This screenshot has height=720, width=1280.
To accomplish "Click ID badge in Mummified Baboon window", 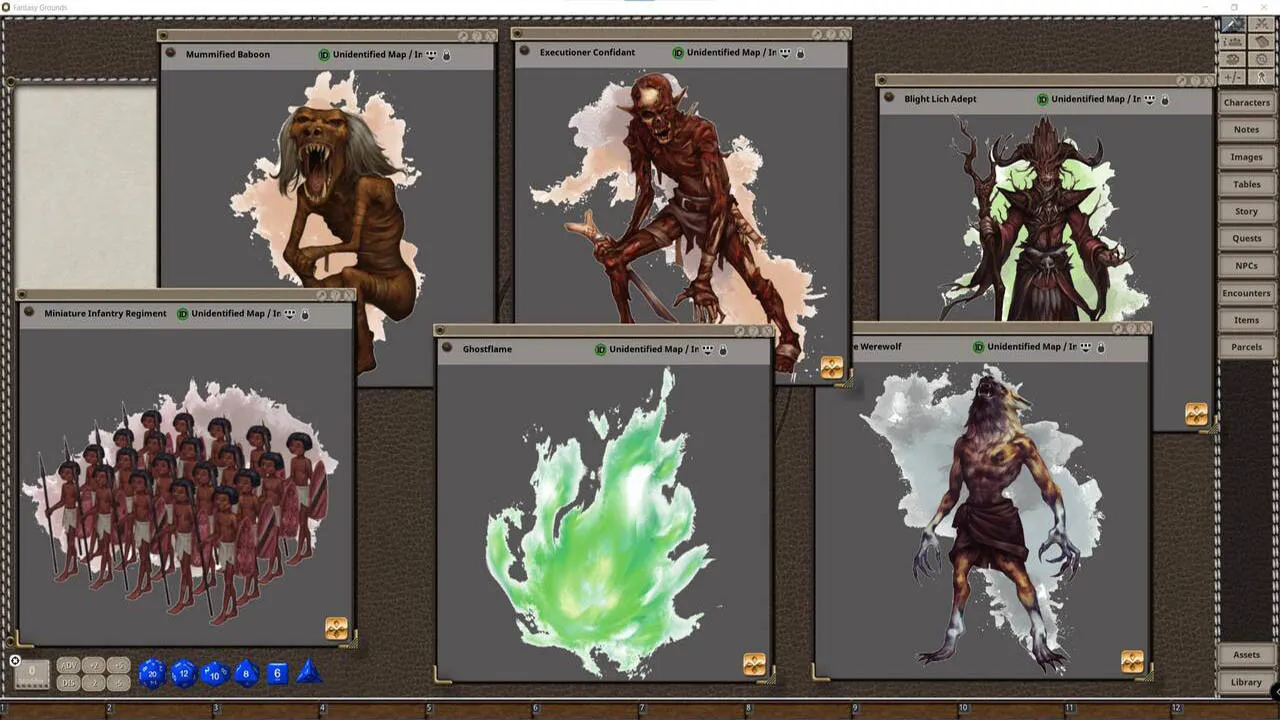I will coord(324,55).
